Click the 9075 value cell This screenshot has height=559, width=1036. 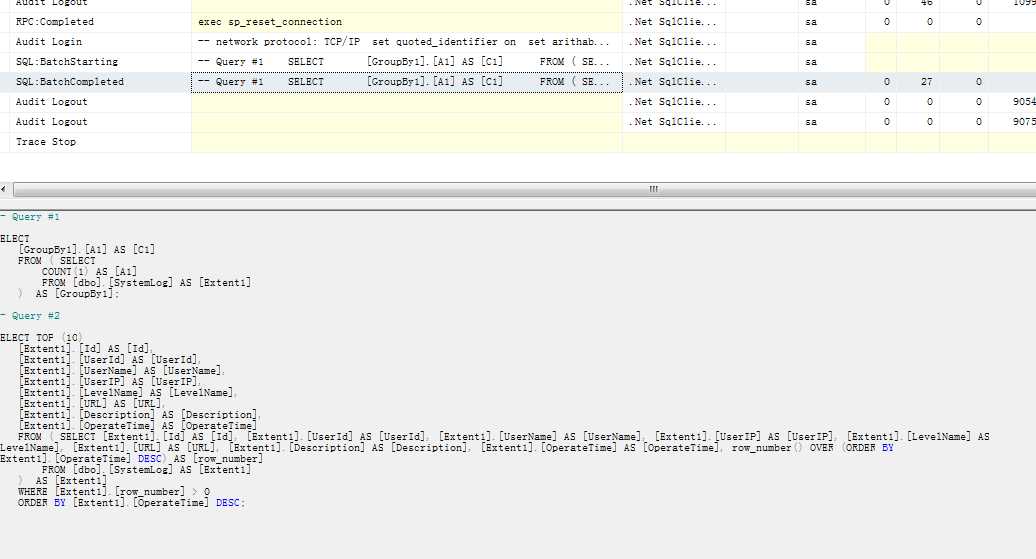[1023, 122]
